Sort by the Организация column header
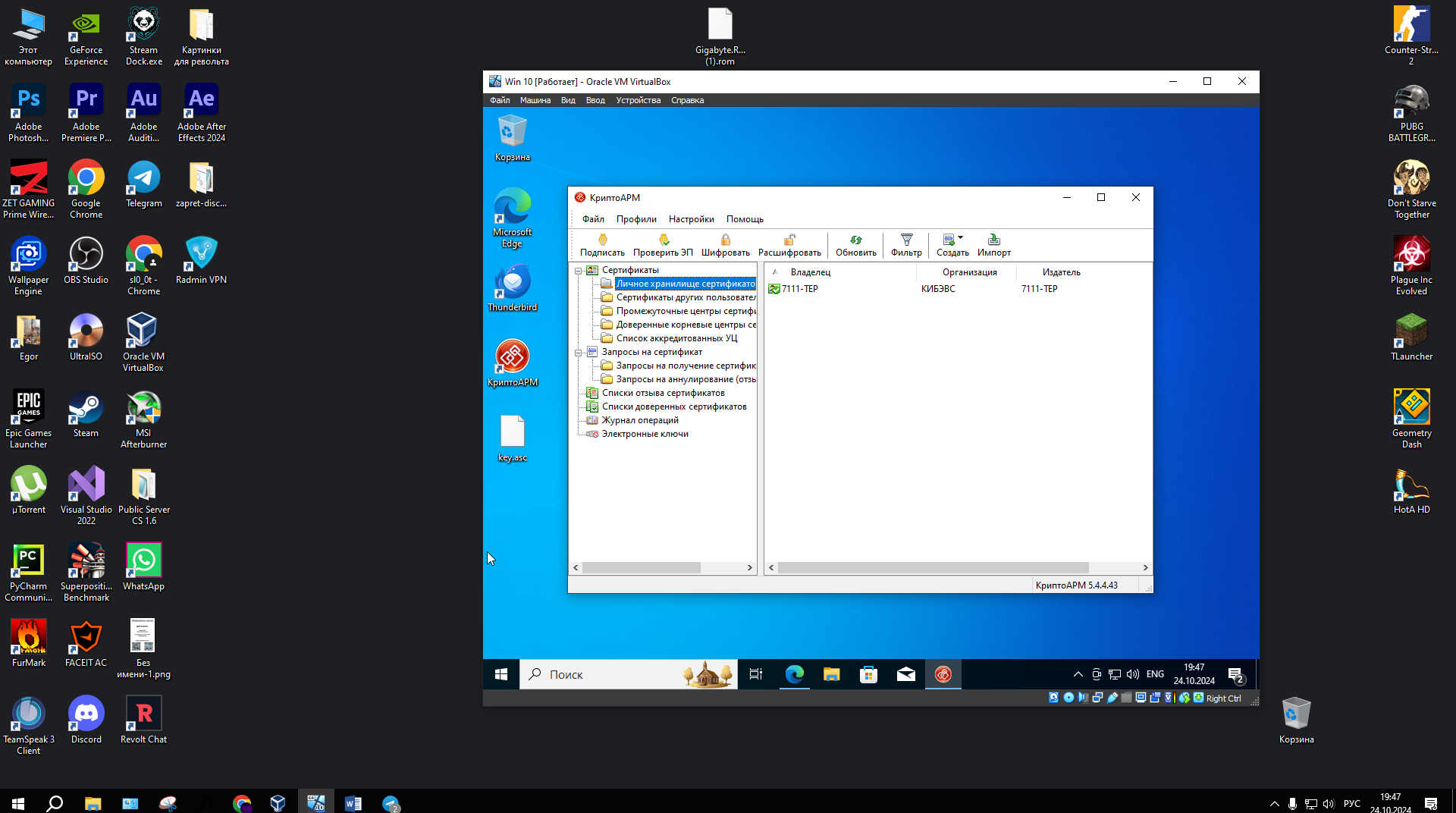Viewport: 1456px width, 813px height. tap(969, 272)
